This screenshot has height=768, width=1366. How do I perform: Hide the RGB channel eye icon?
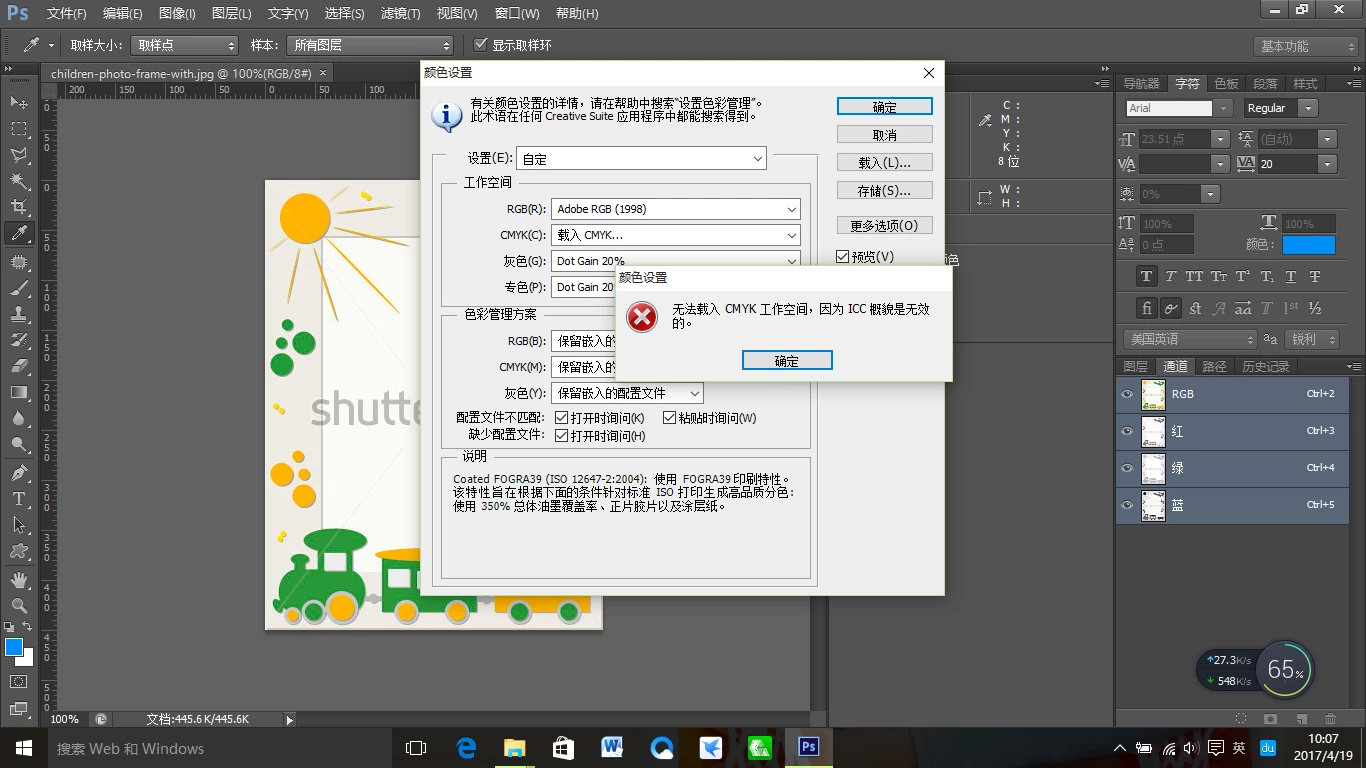click(x=1127, y=394)
